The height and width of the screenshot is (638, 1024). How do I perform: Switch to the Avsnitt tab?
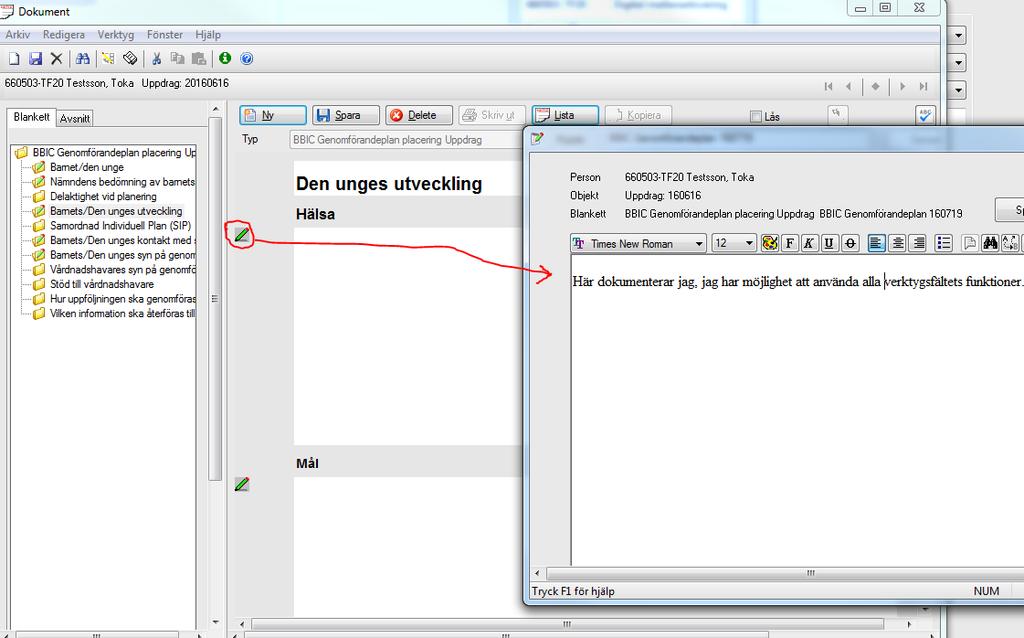[74, 118]
